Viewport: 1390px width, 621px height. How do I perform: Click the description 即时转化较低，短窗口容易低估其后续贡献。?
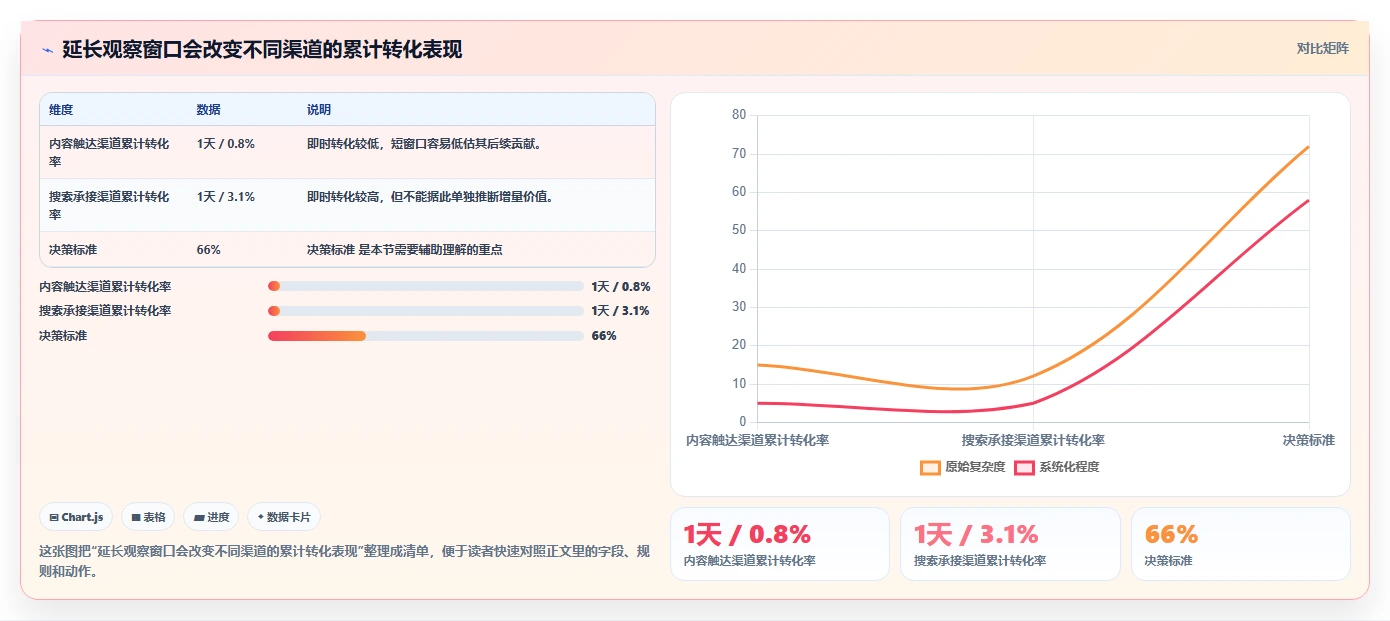coord(425,144)
